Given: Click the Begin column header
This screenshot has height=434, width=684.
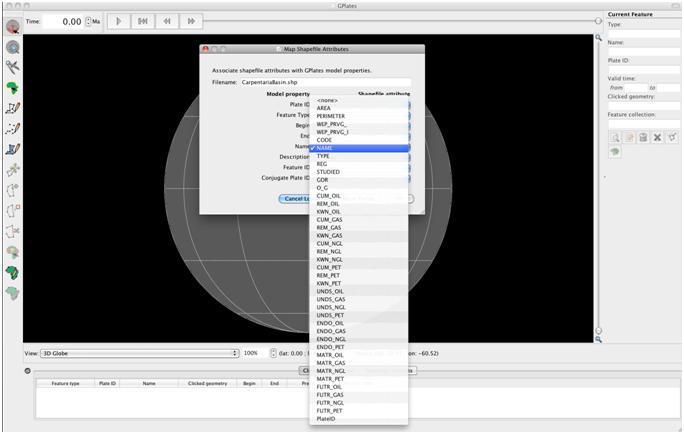Looking at the screenshot, I should click(x=249, y=383).
